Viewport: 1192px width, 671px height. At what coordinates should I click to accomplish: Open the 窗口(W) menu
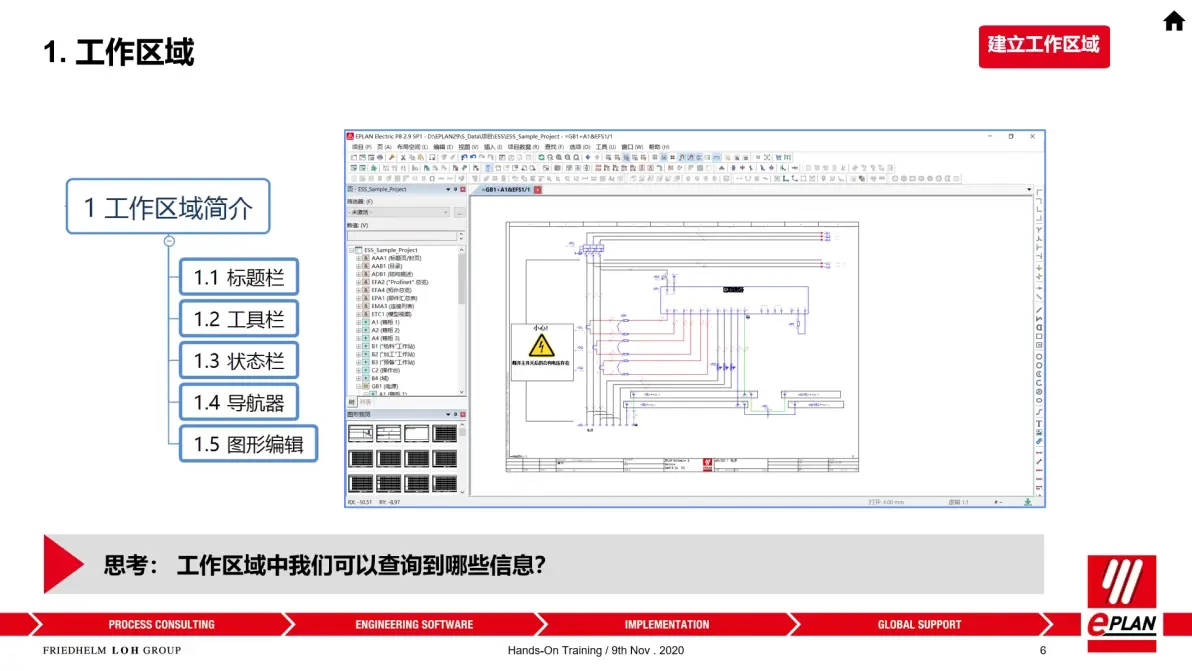click(x=632, y=147)
